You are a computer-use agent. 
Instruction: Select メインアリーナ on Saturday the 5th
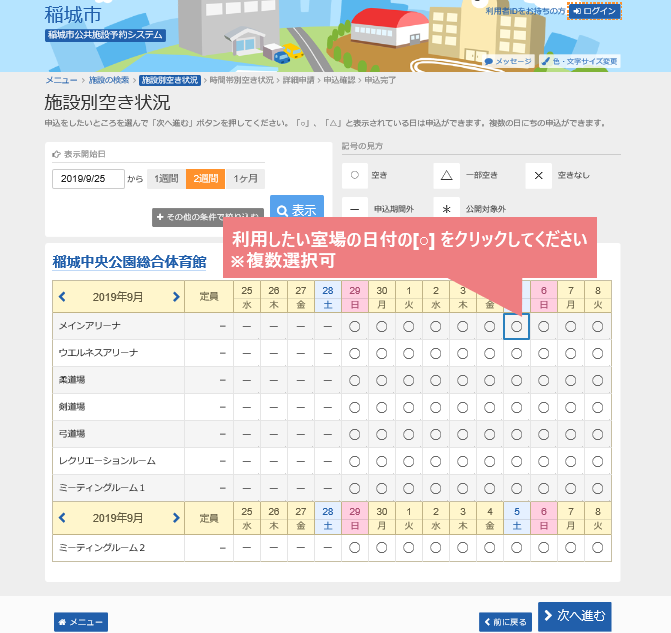[516, 326]
